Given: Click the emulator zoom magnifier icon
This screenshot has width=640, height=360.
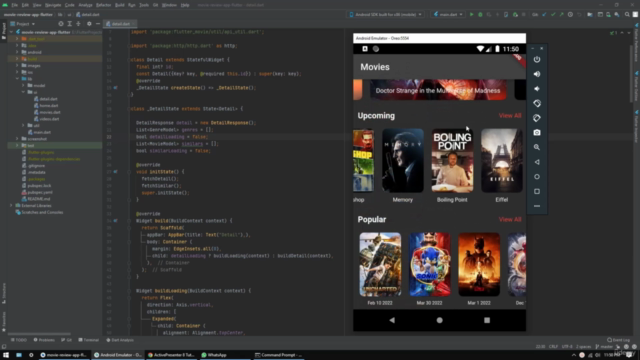Looking at the screenshot, I should 537,147.
